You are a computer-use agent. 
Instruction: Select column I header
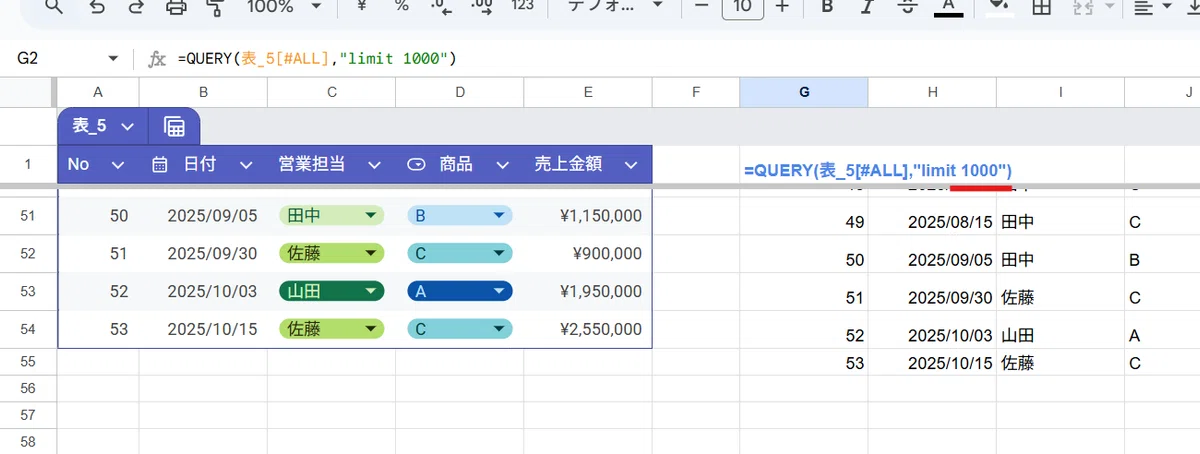(1060, 92)
